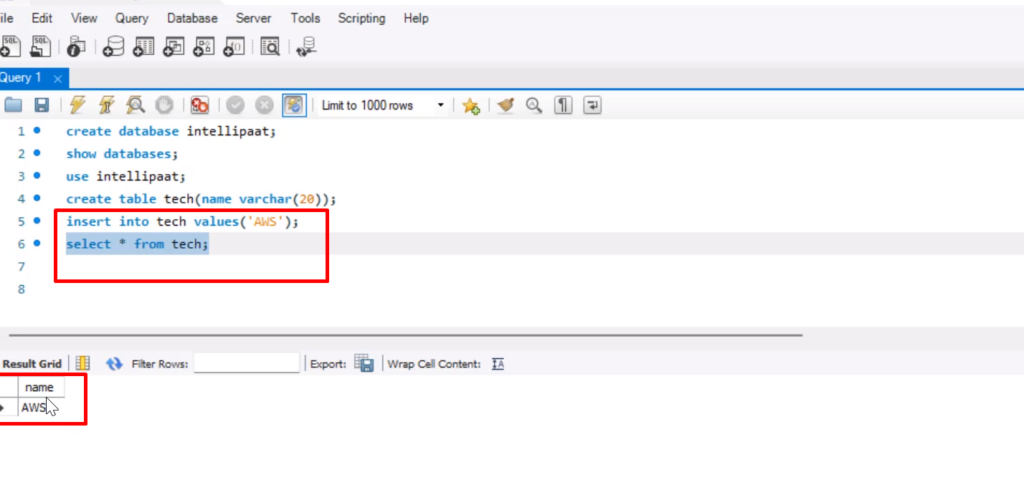Run Explain plan for the current statement
1024x480 pixels.
(135, 105)
